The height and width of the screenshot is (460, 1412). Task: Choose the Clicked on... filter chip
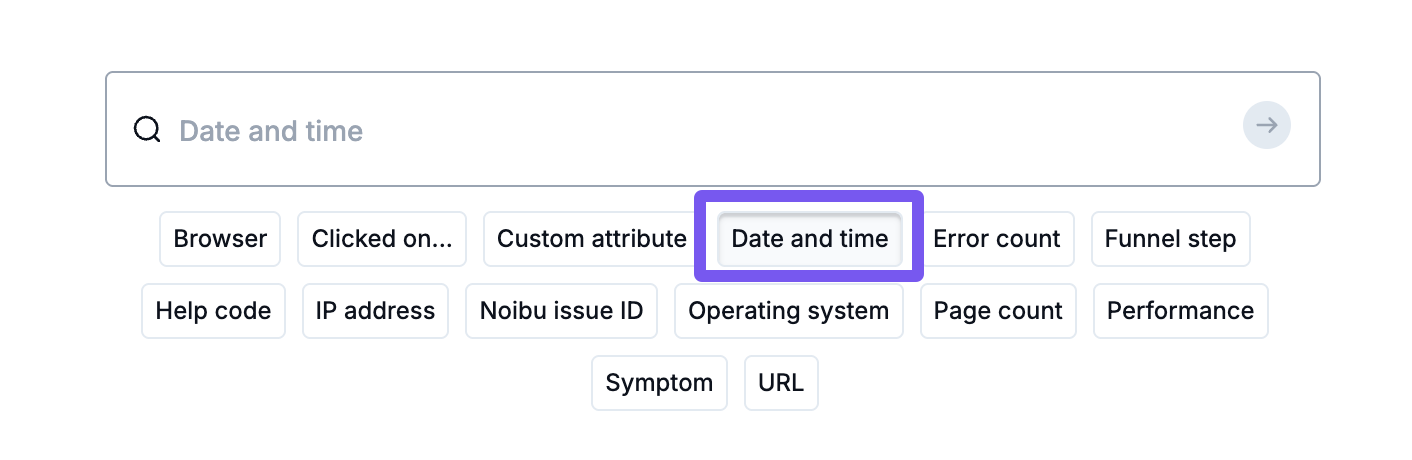click(x=382, y=239)
